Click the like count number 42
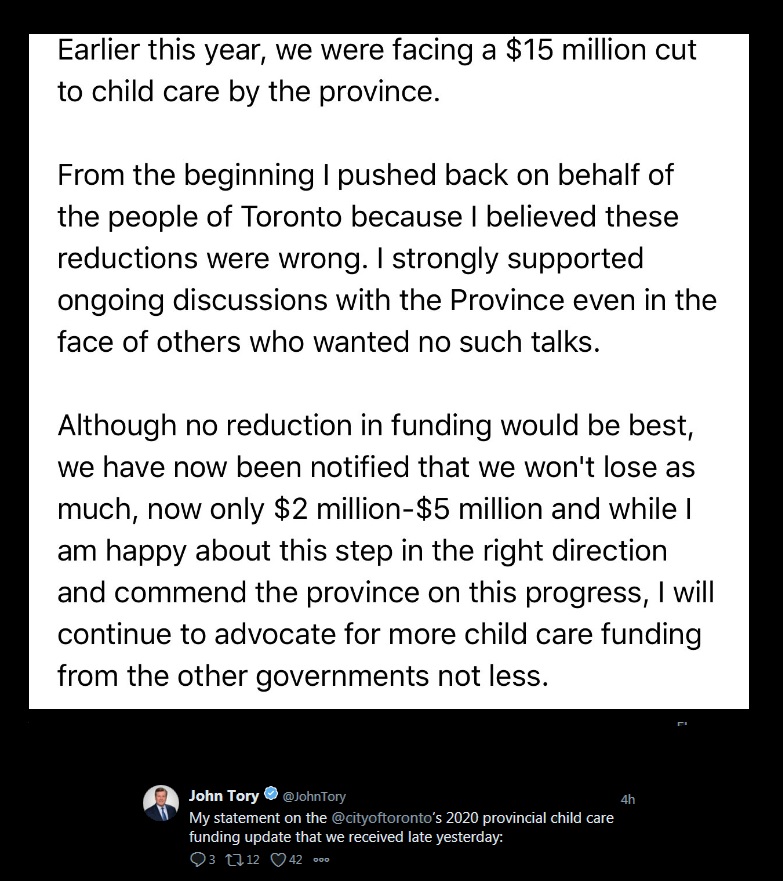The image size is (783, 881). pos(297,858)
